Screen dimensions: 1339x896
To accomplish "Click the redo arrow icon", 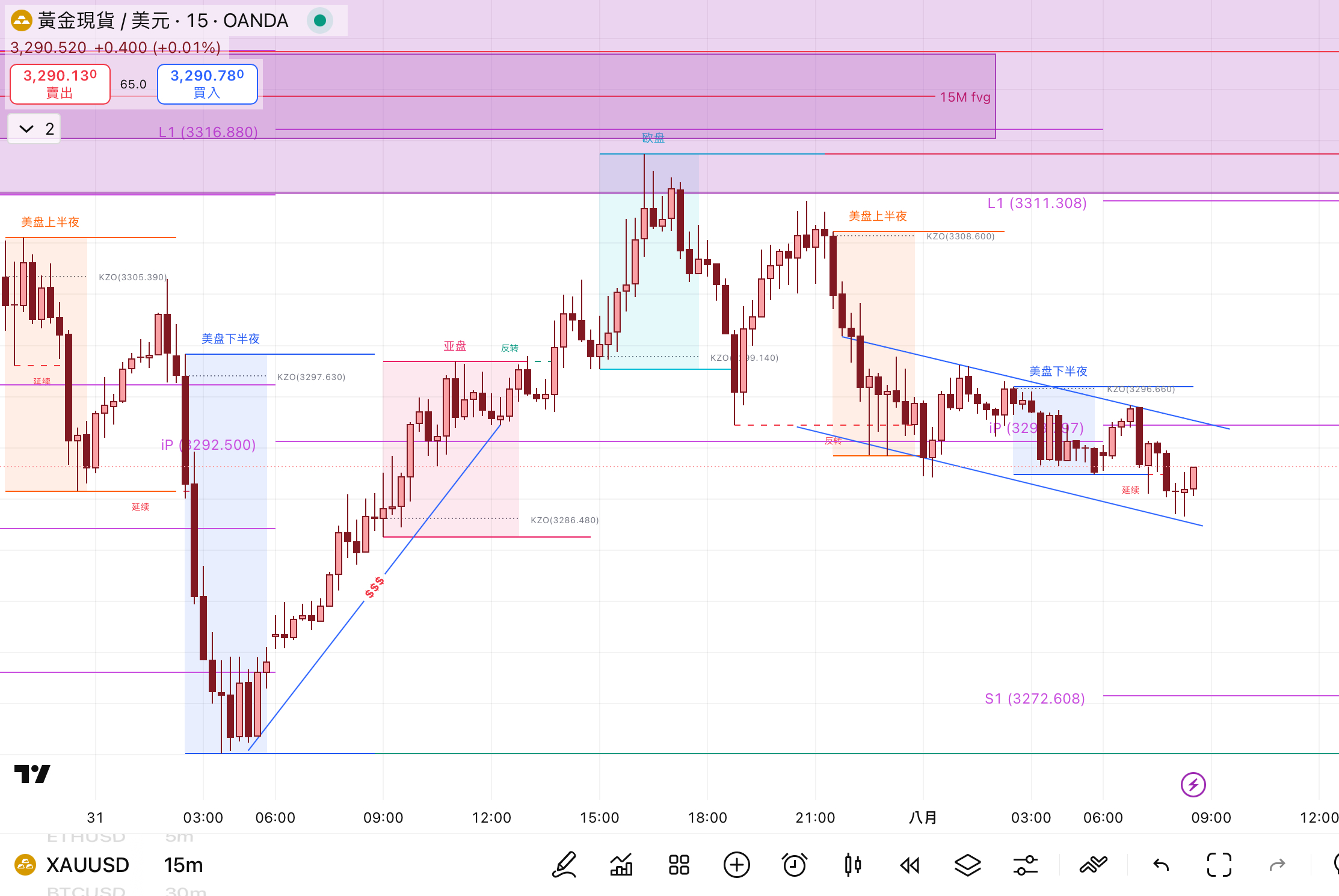I will 1277,865.
